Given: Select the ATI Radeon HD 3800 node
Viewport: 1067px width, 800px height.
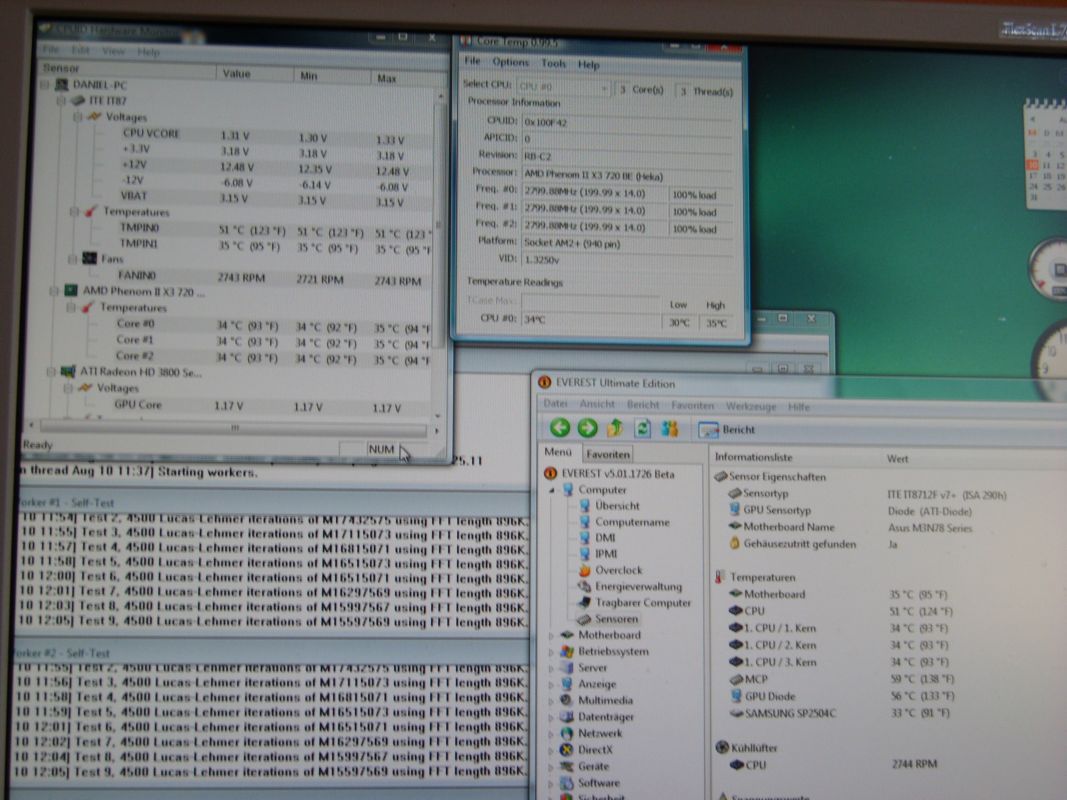Looking at the screenshot, I should click(140, 371).
